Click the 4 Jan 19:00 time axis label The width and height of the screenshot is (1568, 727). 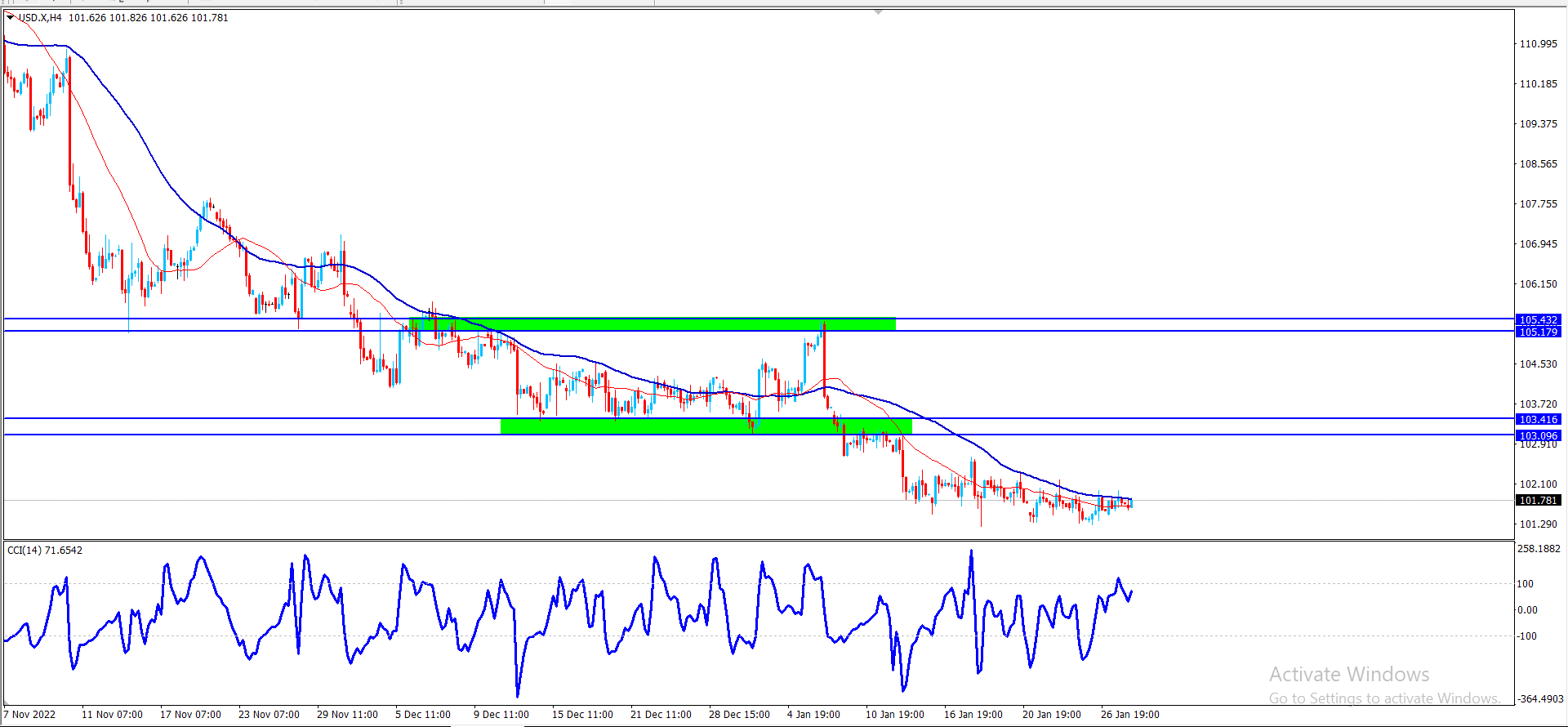(x=813, y=715)
